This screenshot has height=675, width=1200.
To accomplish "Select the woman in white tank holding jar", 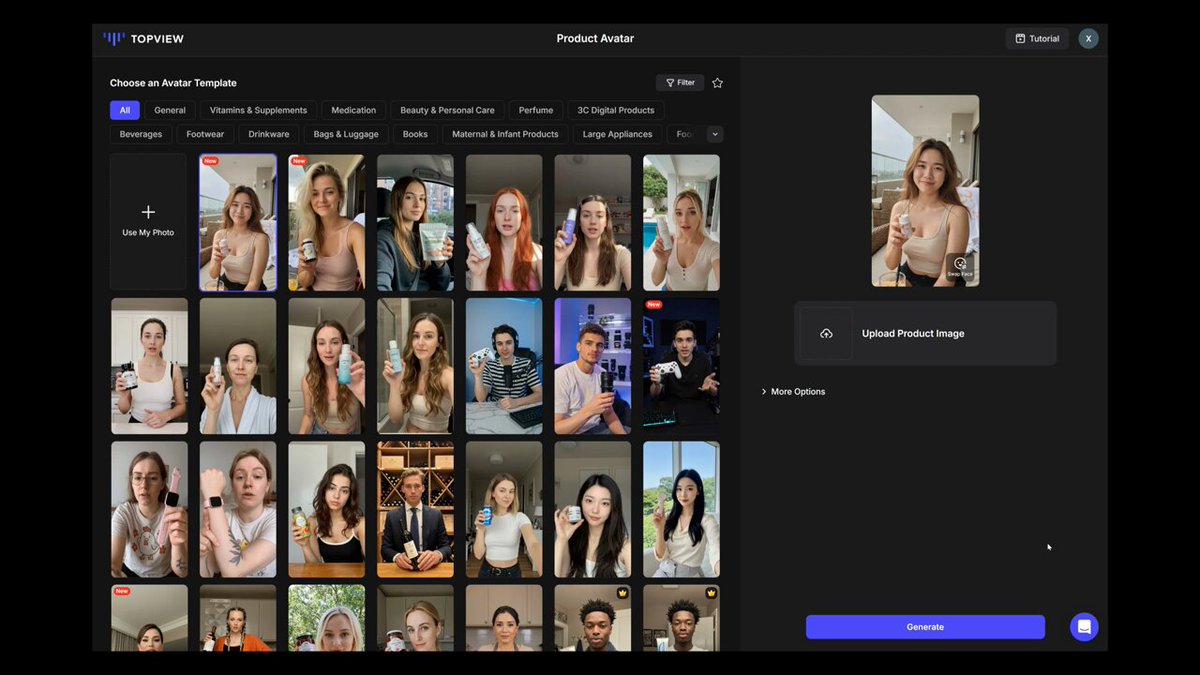I will (149, 366).
